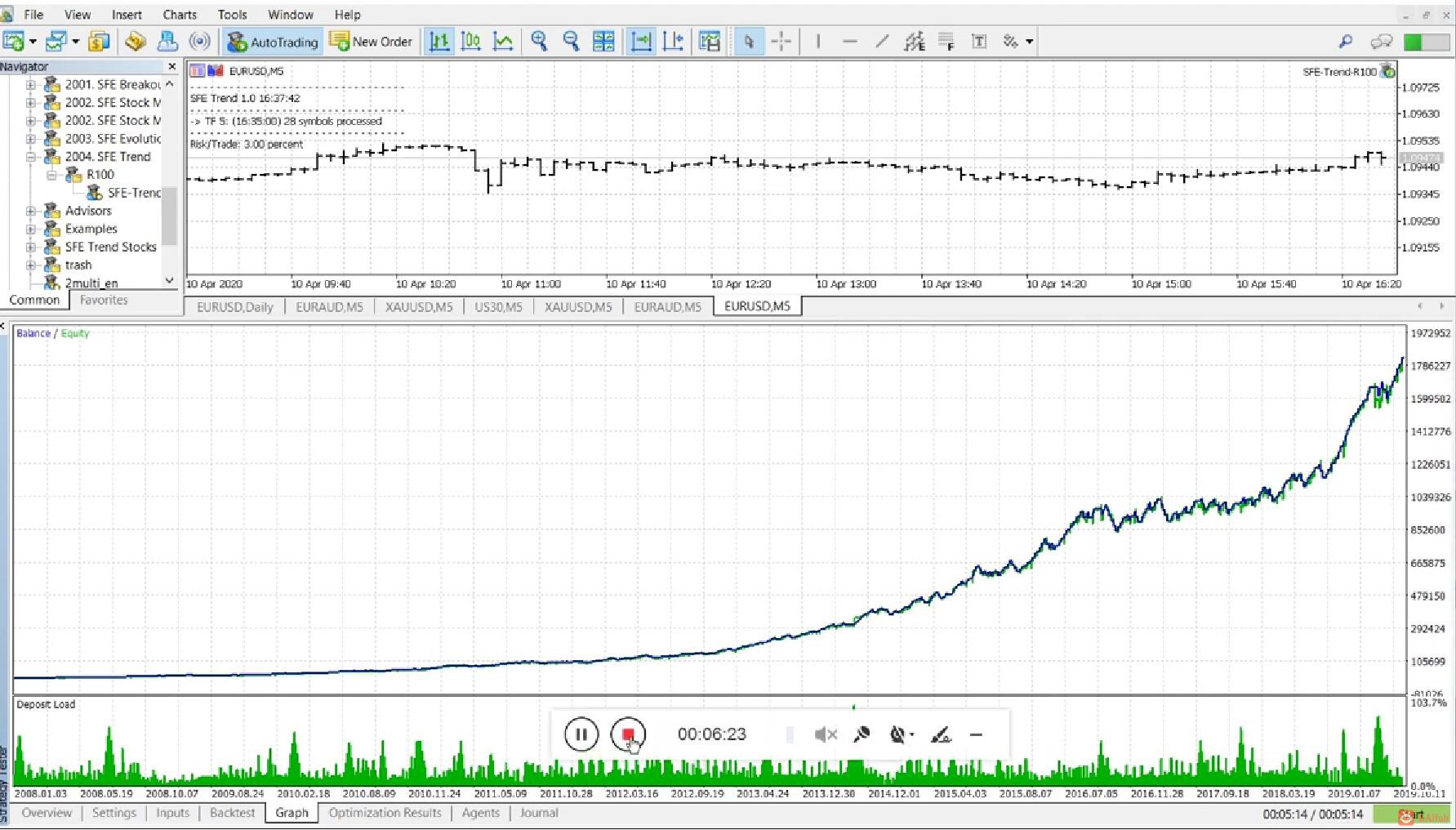This screenshot has height=830, width=1456.
Task: Expand the 2001. SFE Breakout folder
Action: point(31,84)
